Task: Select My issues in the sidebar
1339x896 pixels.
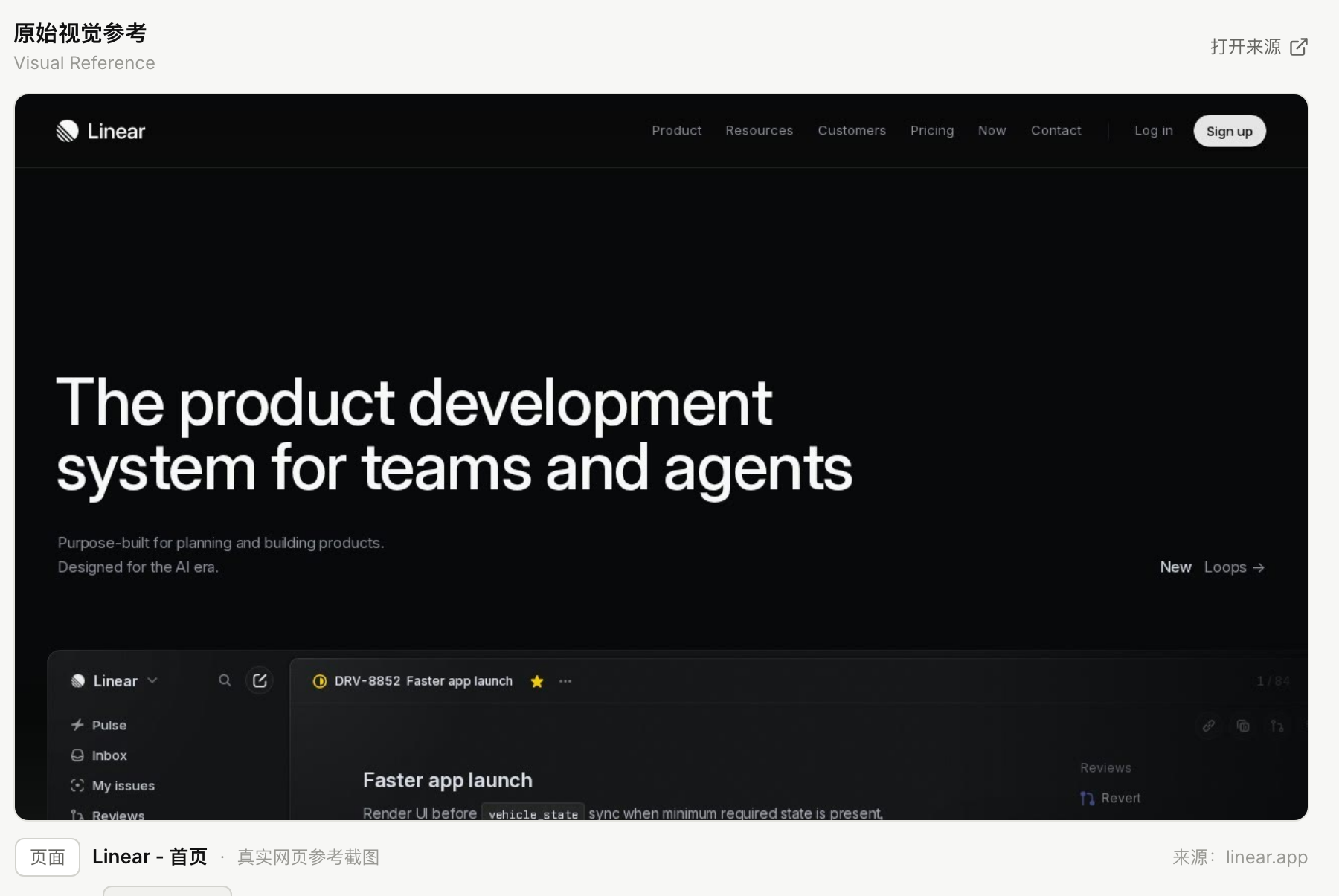Action: point(123,786)
